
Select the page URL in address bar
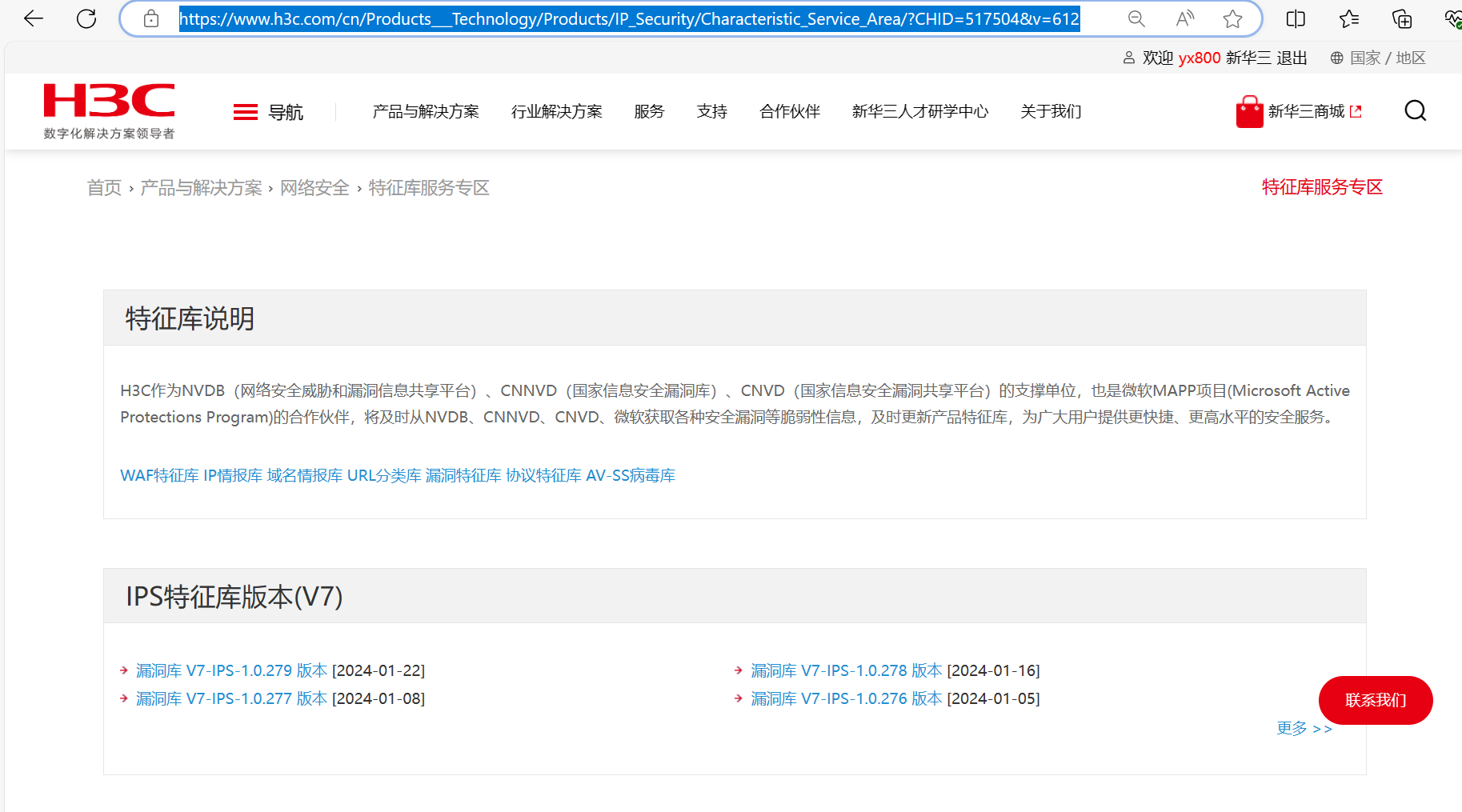point(630,18)
